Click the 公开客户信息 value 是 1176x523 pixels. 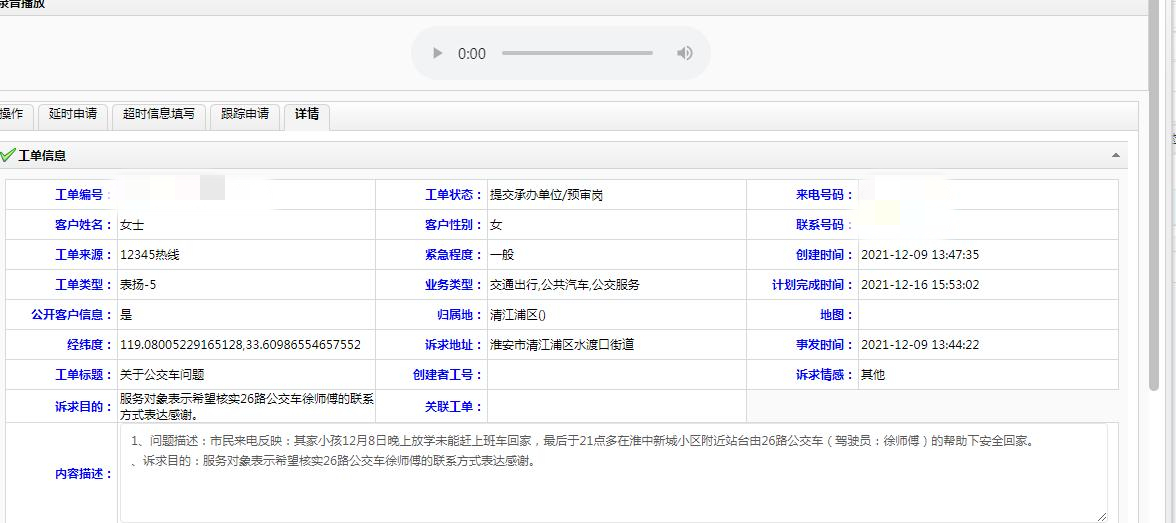coord(126,315)
